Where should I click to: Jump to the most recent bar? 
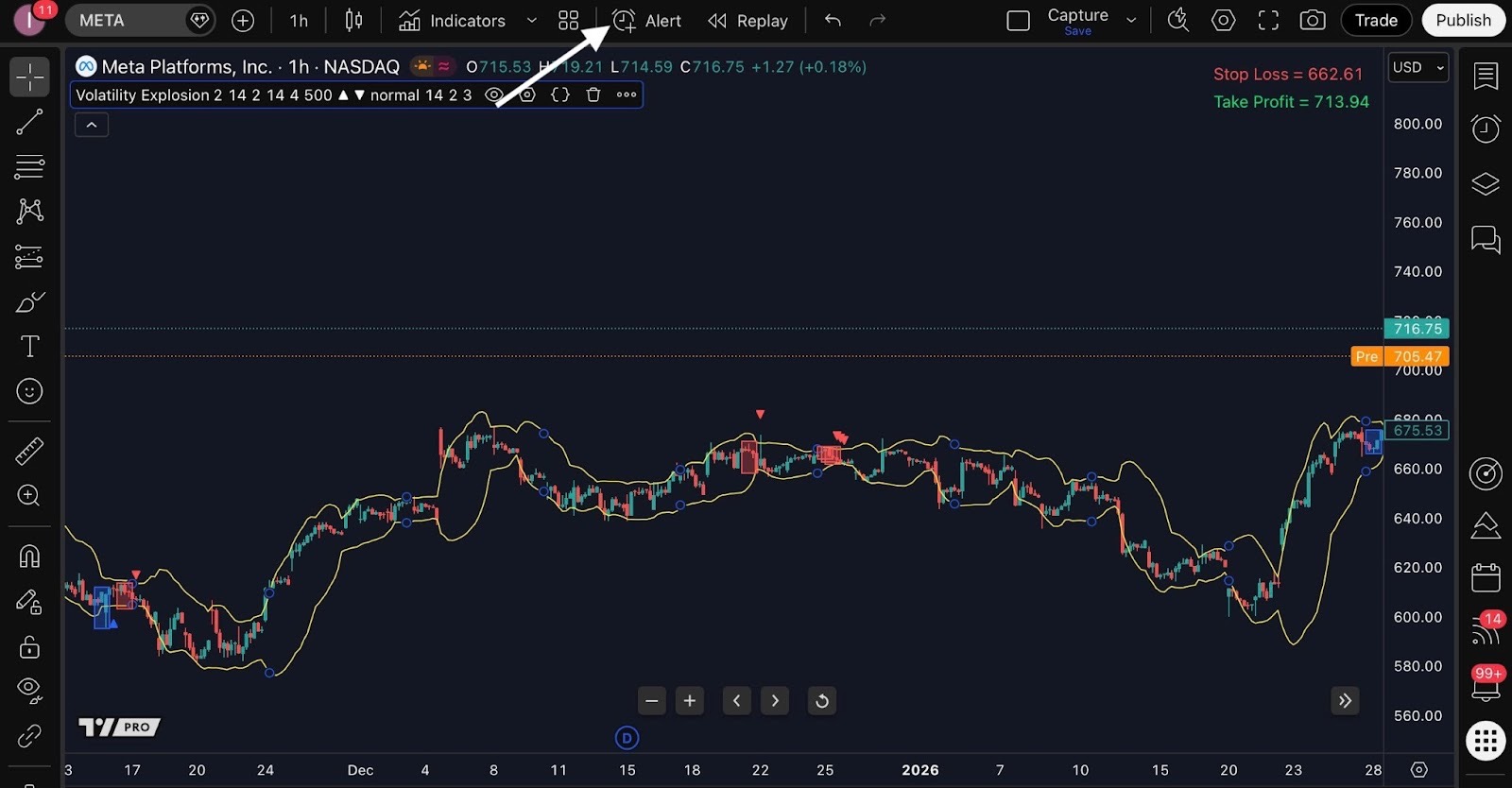1345,700
